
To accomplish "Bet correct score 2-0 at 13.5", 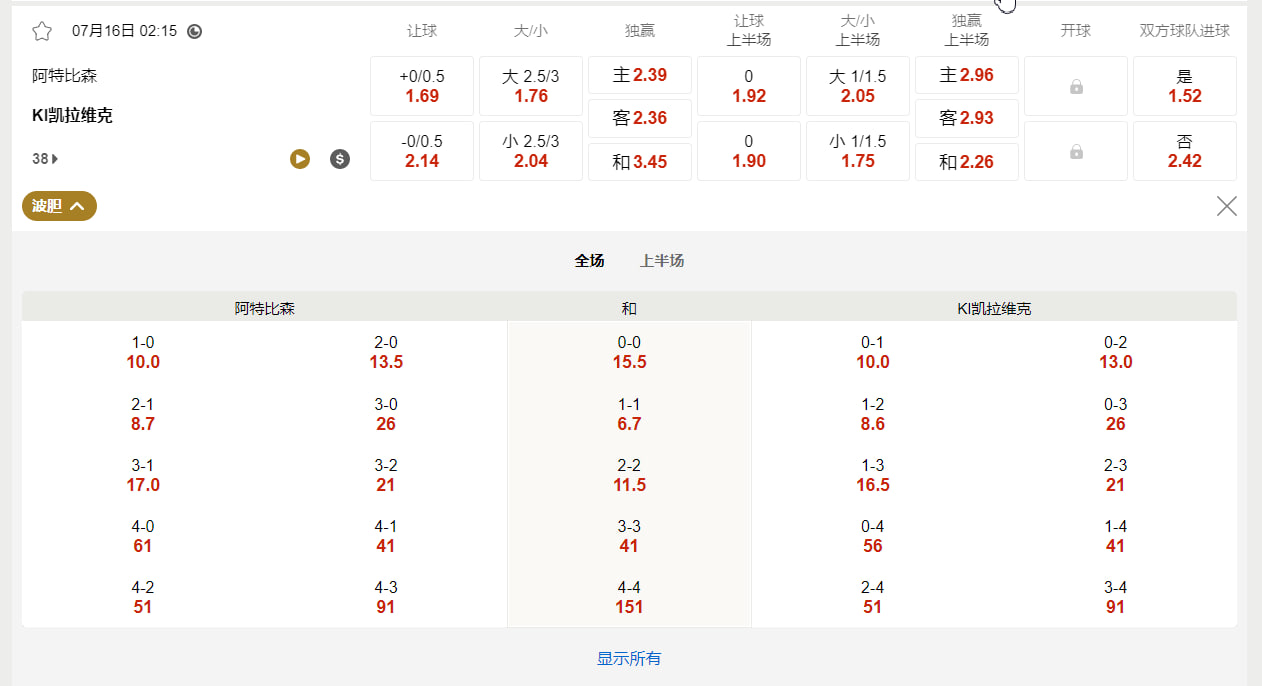I will [x=386, y=352].
